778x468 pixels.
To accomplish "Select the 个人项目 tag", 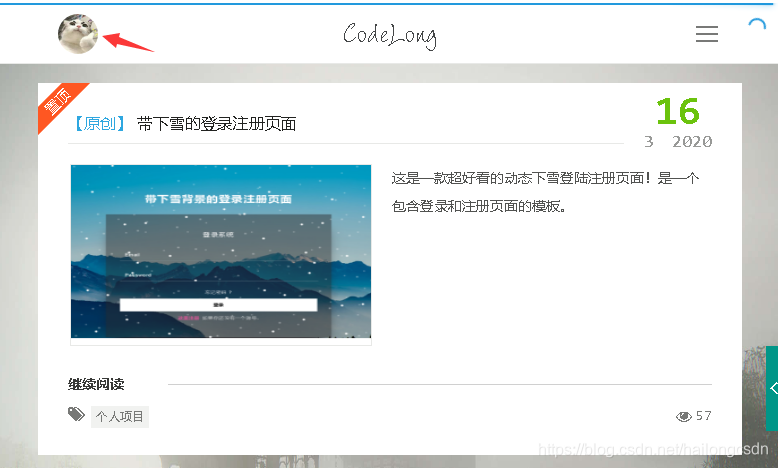I will tap(120, 416).
